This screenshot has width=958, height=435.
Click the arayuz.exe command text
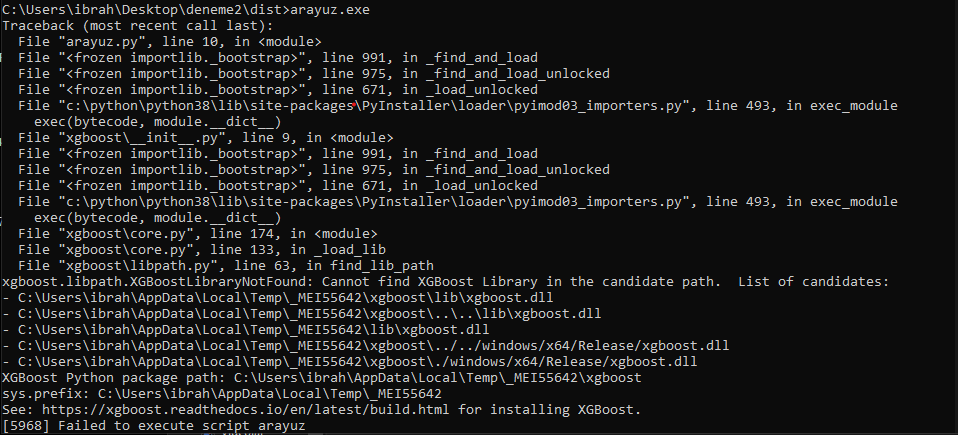[x=330, y=10]
